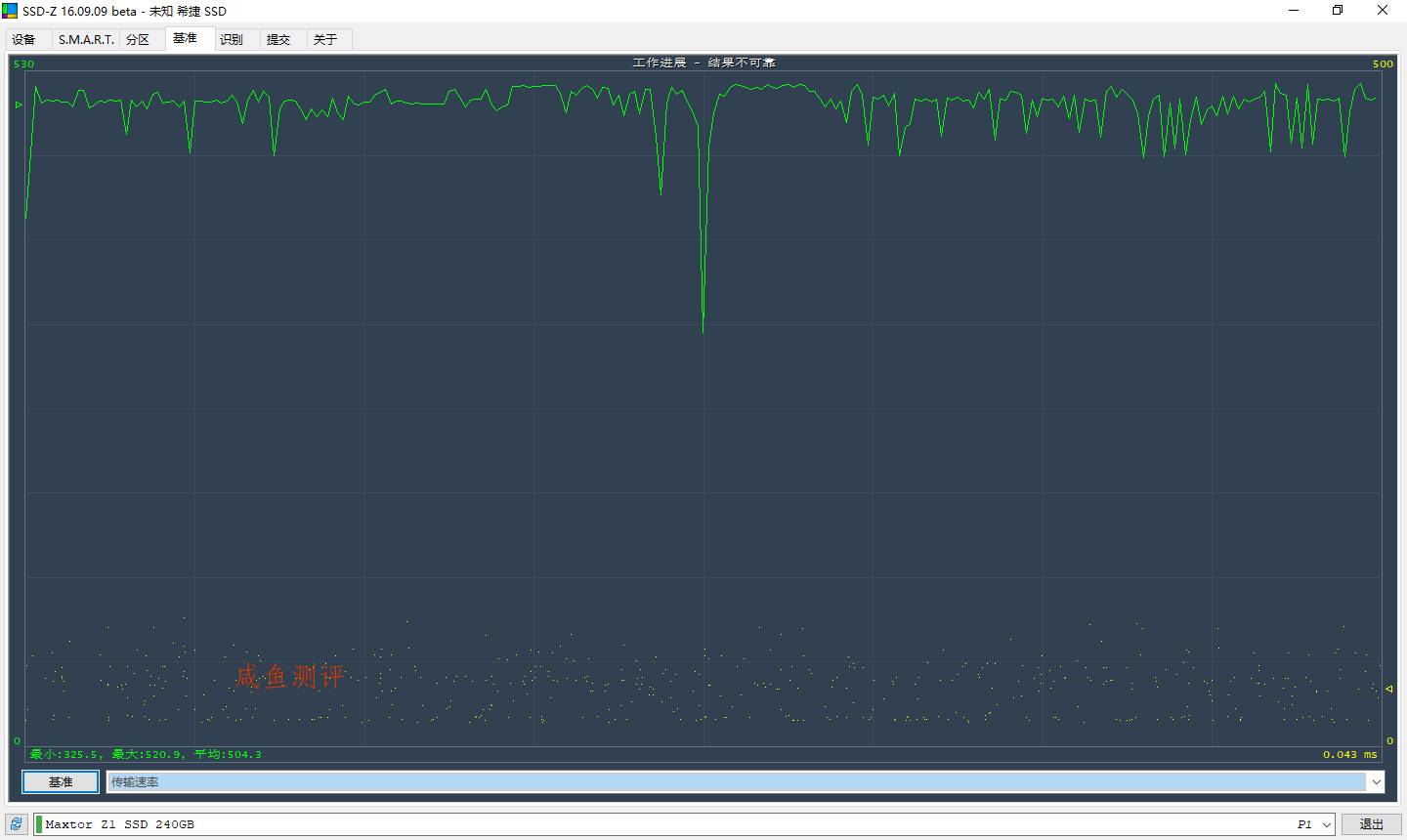Open the 传输速率 test type dropdown

[x=745, y=782]
